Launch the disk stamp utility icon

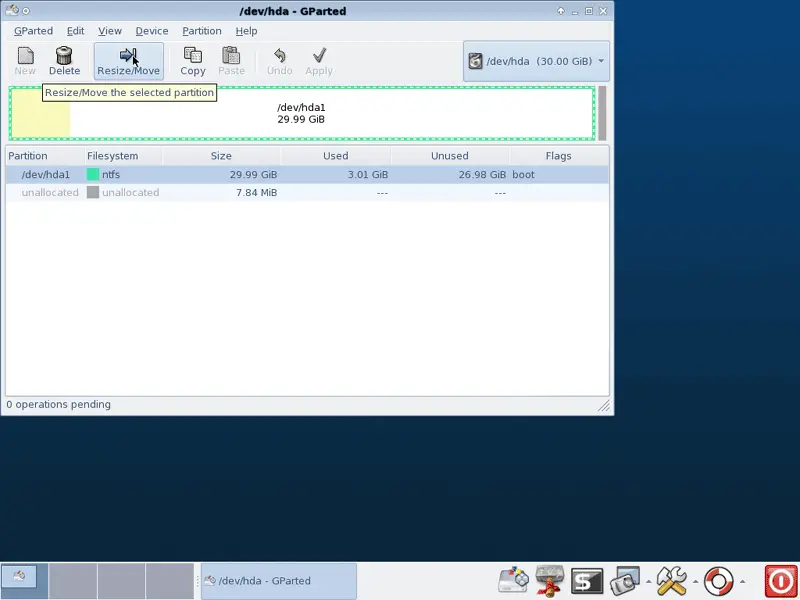point(549,580)
